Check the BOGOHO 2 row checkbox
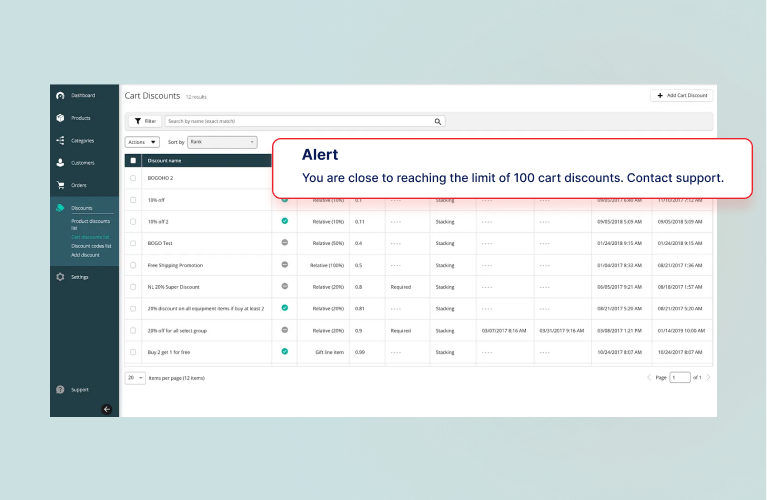 (133, 178)
